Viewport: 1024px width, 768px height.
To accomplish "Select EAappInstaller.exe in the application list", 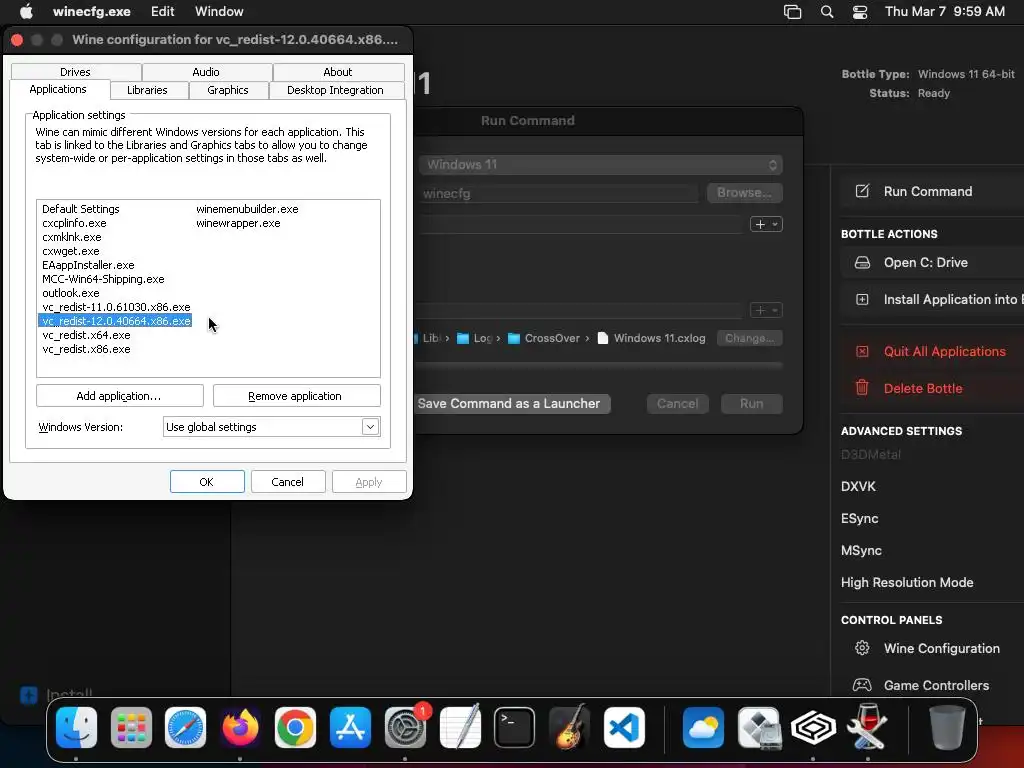I will [88, 265].
